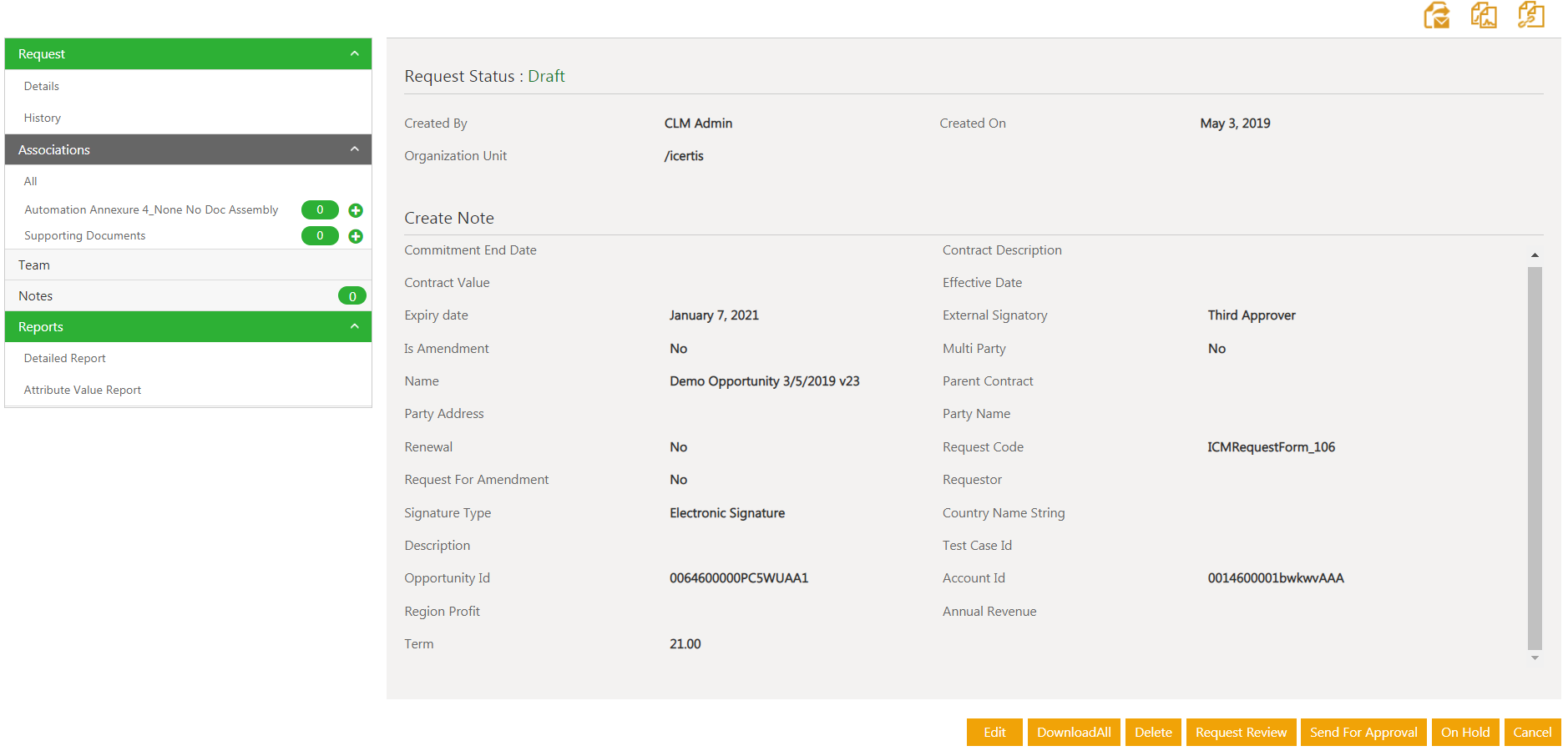Select the Team panel
The width and height of the screenshot is (1568, 751).
(x=34, y=265)
